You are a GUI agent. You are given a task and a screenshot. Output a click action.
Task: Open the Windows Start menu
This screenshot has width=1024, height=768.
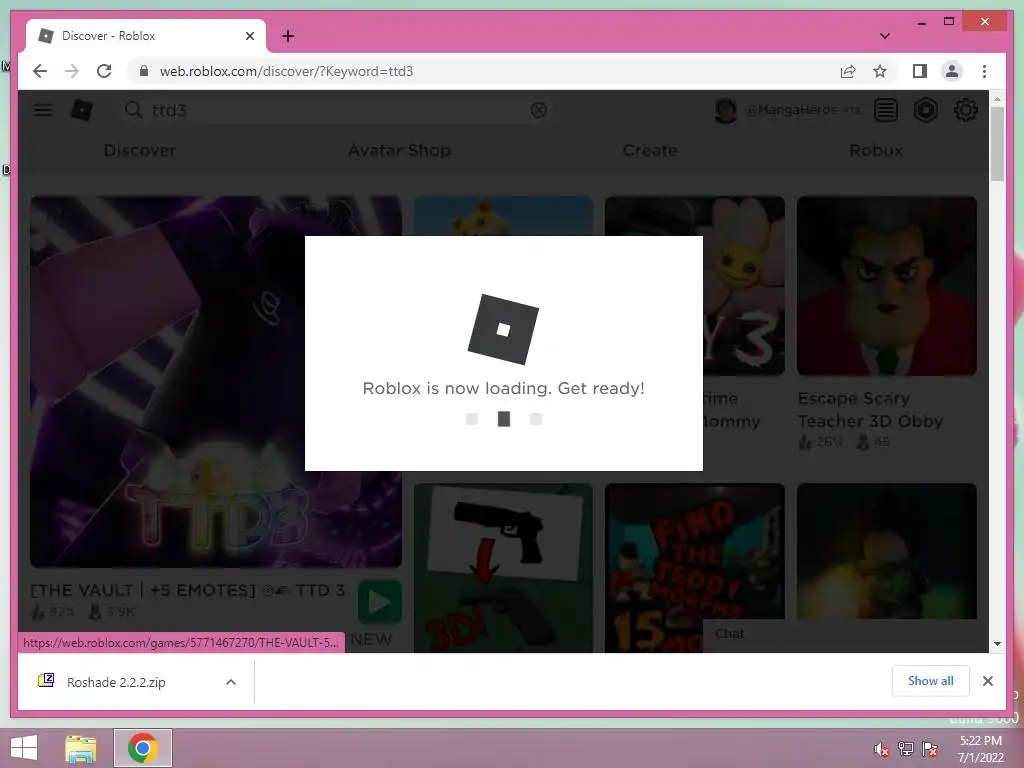[24, 748]
